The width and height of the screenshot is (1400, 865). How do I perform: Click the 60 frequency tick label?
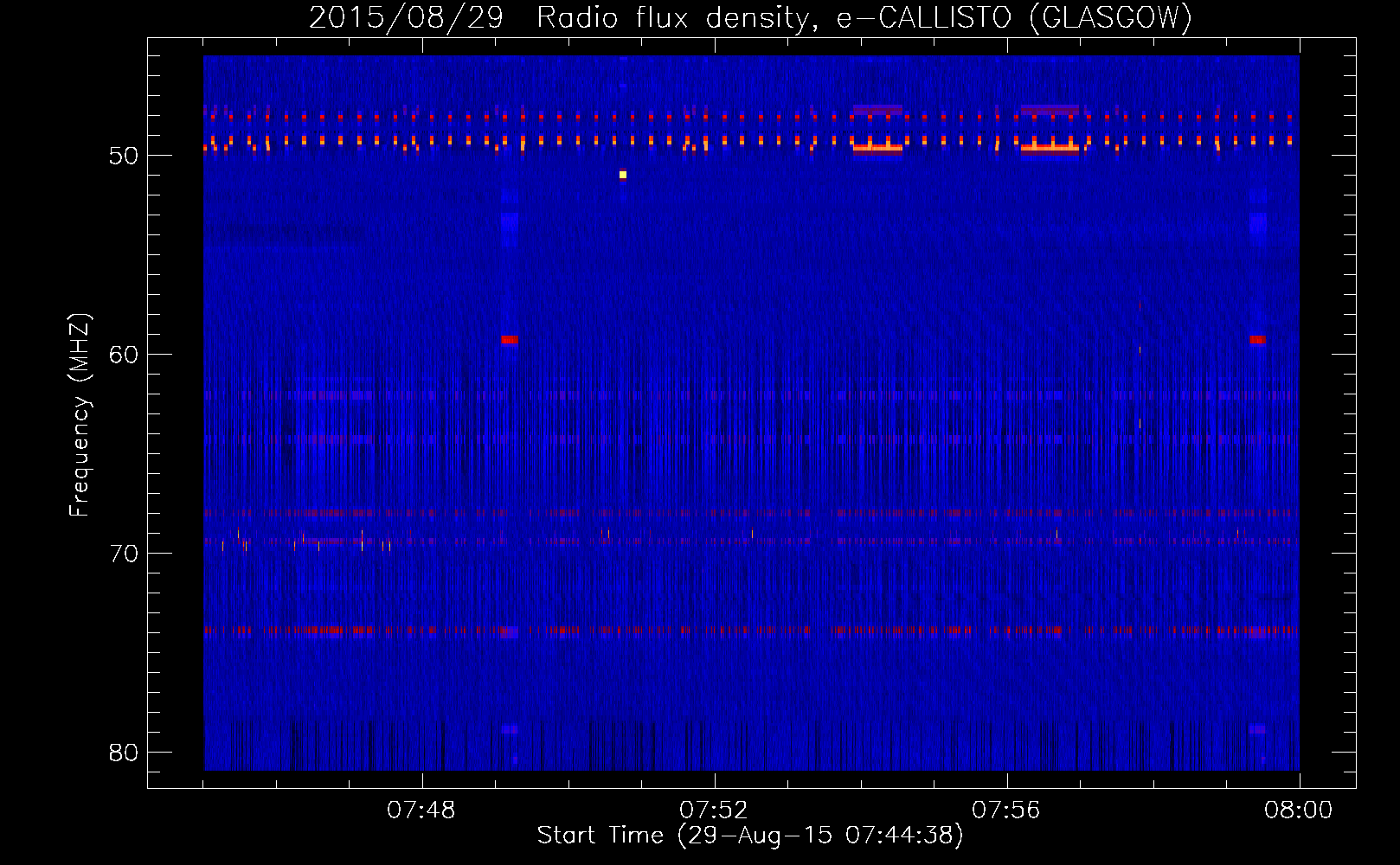124,355
